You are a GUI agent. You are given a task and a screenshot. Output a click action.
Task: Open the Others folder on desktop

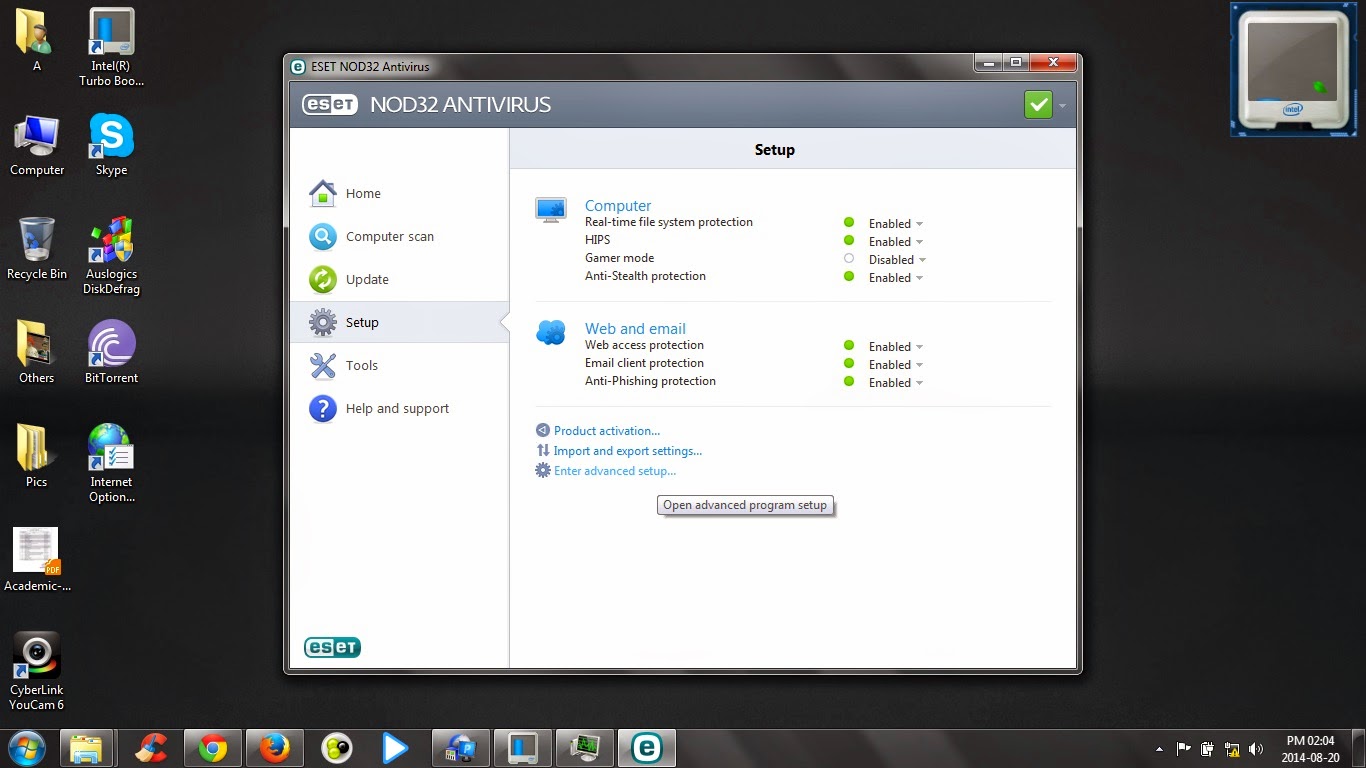(37, 353)
